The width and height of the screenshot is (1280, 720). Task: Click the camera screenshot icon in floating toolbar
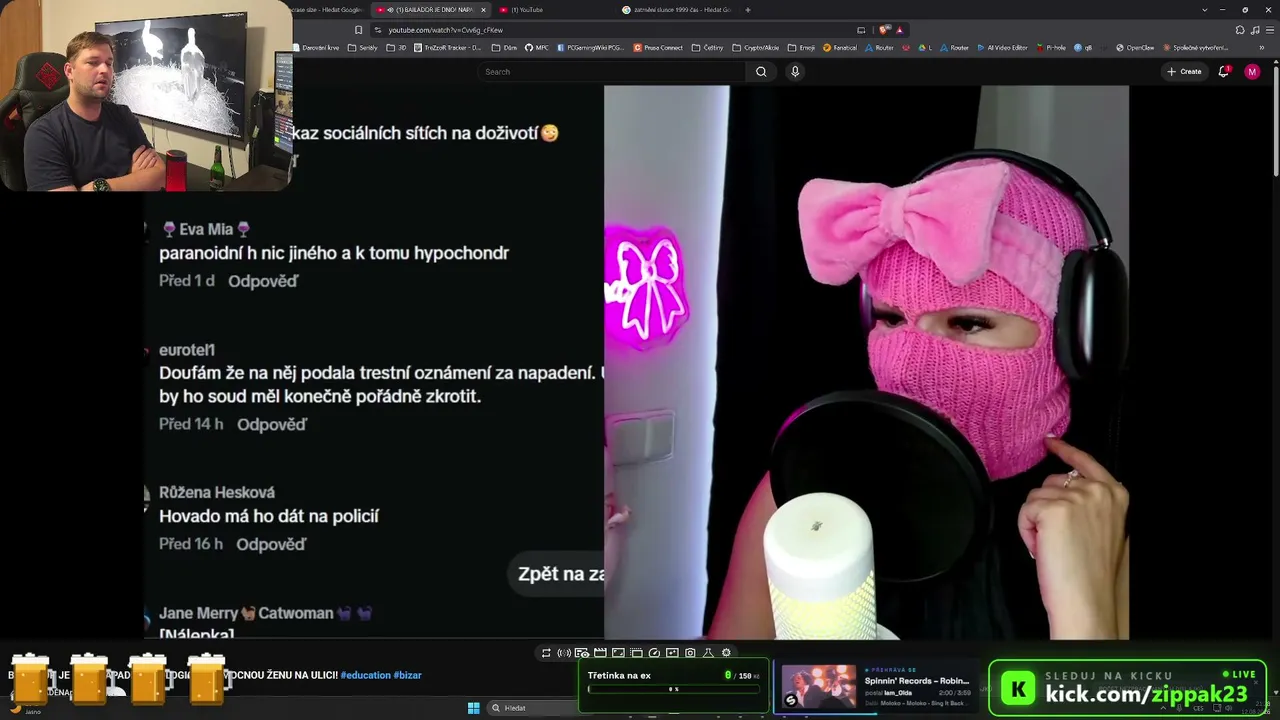(x=690, y=653)
